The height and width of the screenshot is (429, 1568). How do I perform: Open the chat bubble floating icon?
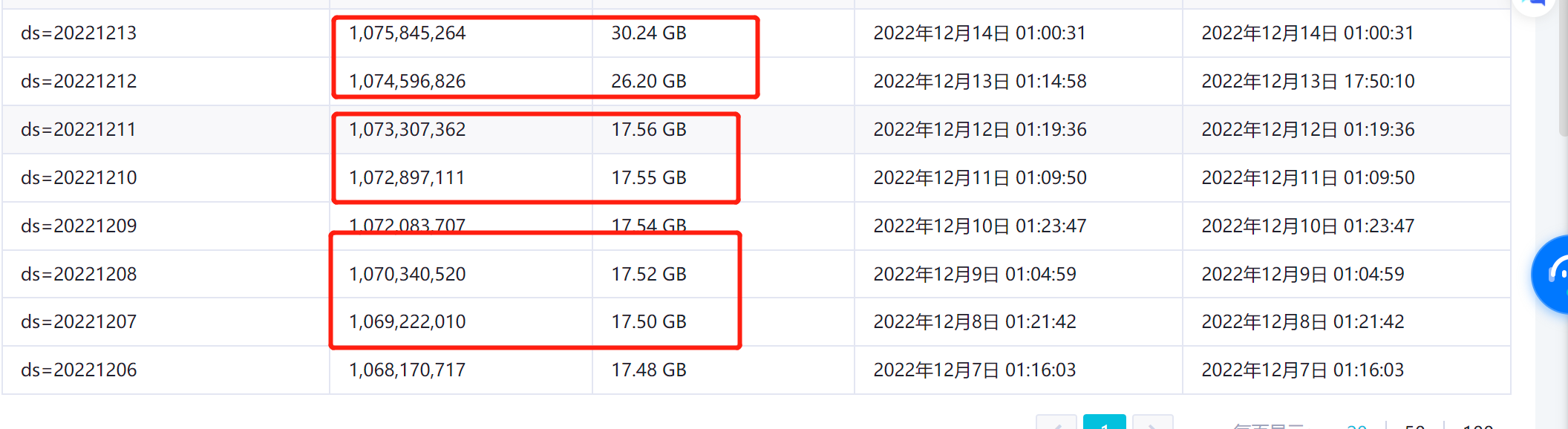pos(1537,4)
